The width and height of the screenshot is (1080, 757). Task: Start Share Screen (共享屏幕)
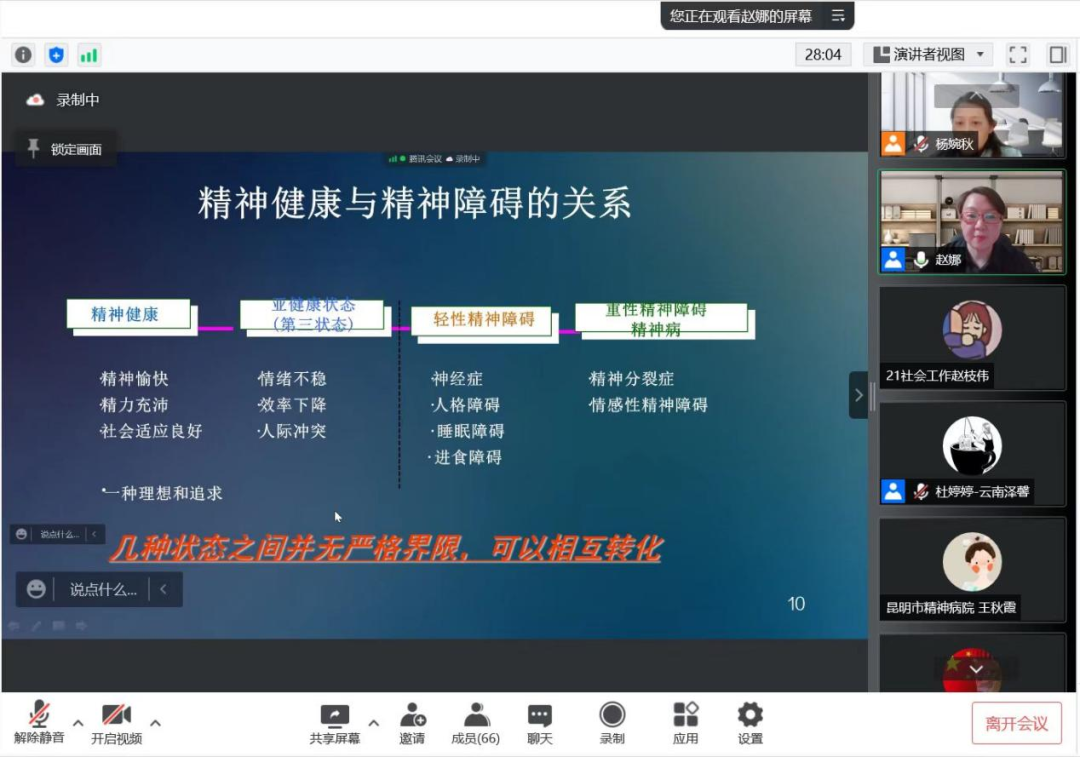point(334,723)
